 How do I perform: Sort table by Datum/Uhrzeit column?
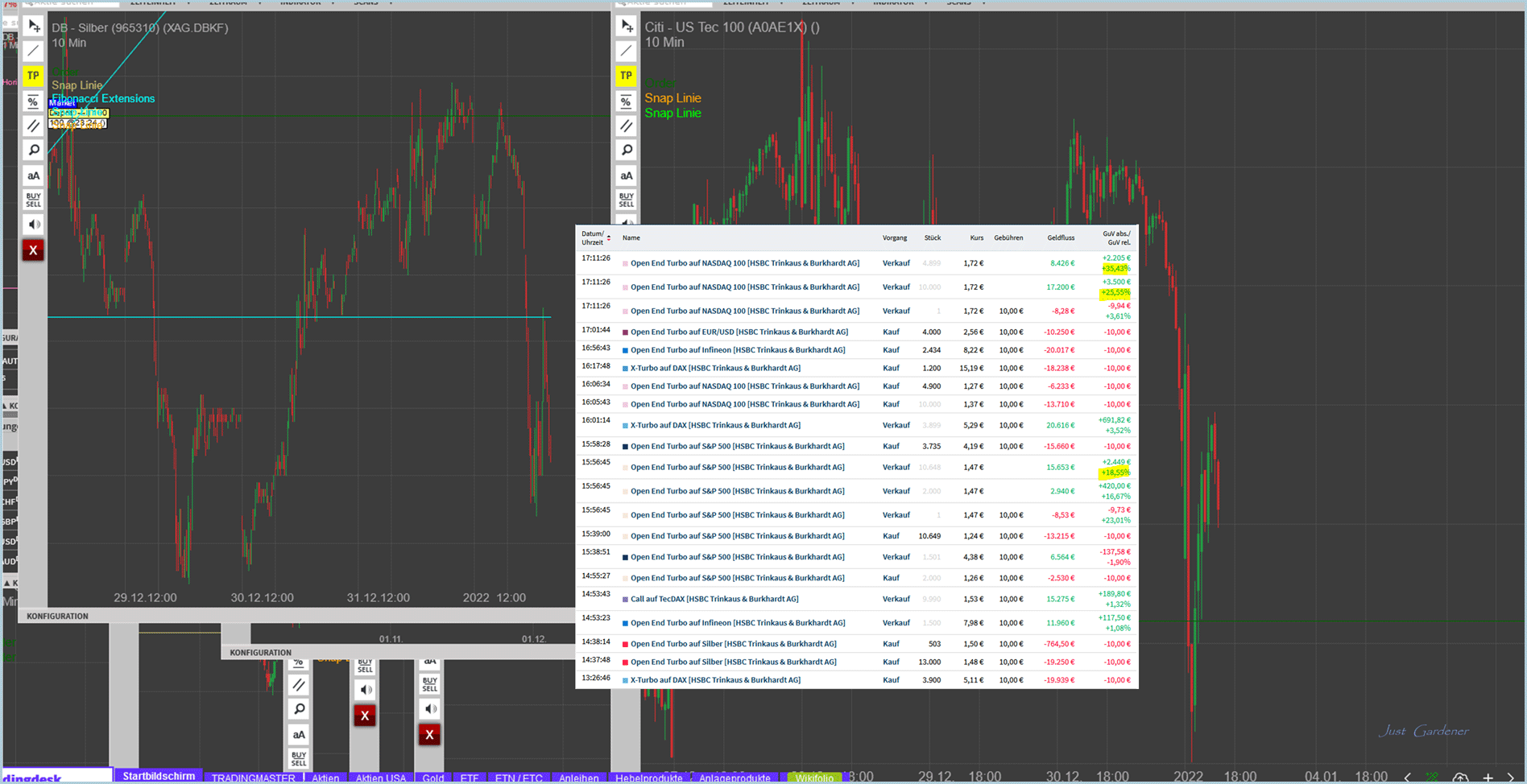point(594,237)
